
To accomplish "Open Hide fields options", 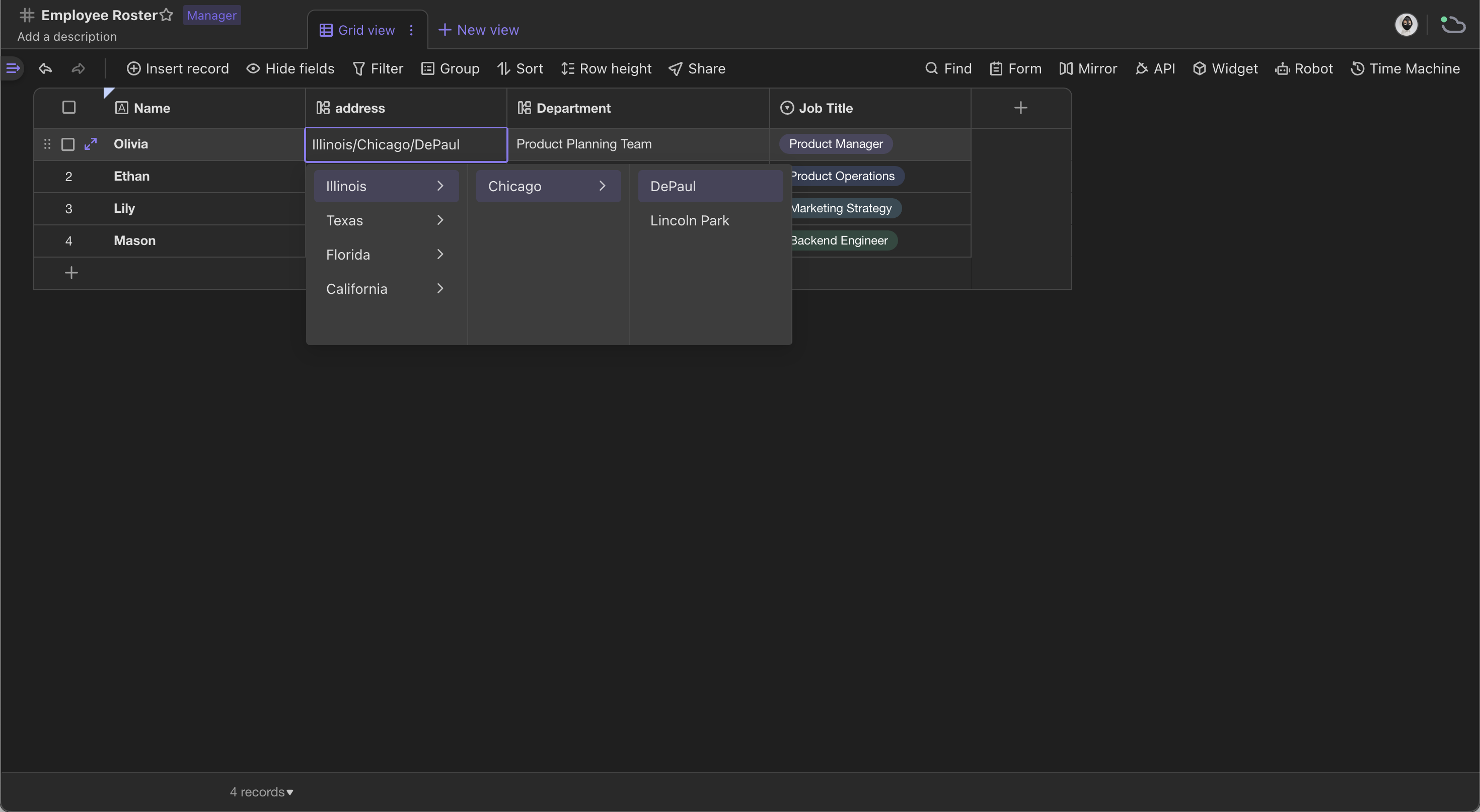I will [290, 69].
